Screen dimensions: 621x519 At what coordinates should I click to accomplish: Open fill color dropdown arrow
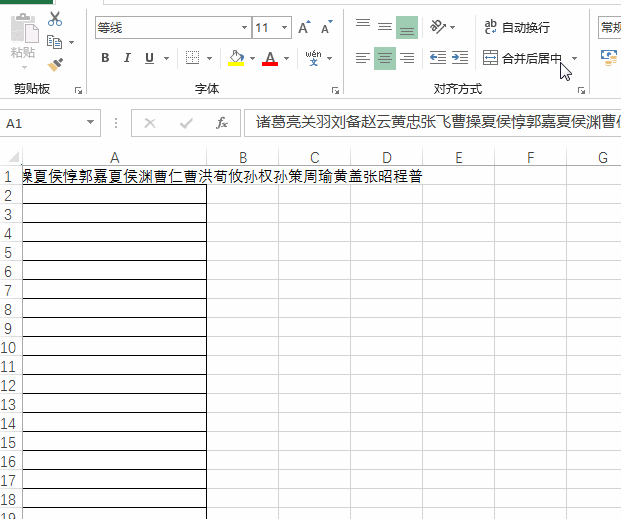pyautogui.click(x=252, y=59)
